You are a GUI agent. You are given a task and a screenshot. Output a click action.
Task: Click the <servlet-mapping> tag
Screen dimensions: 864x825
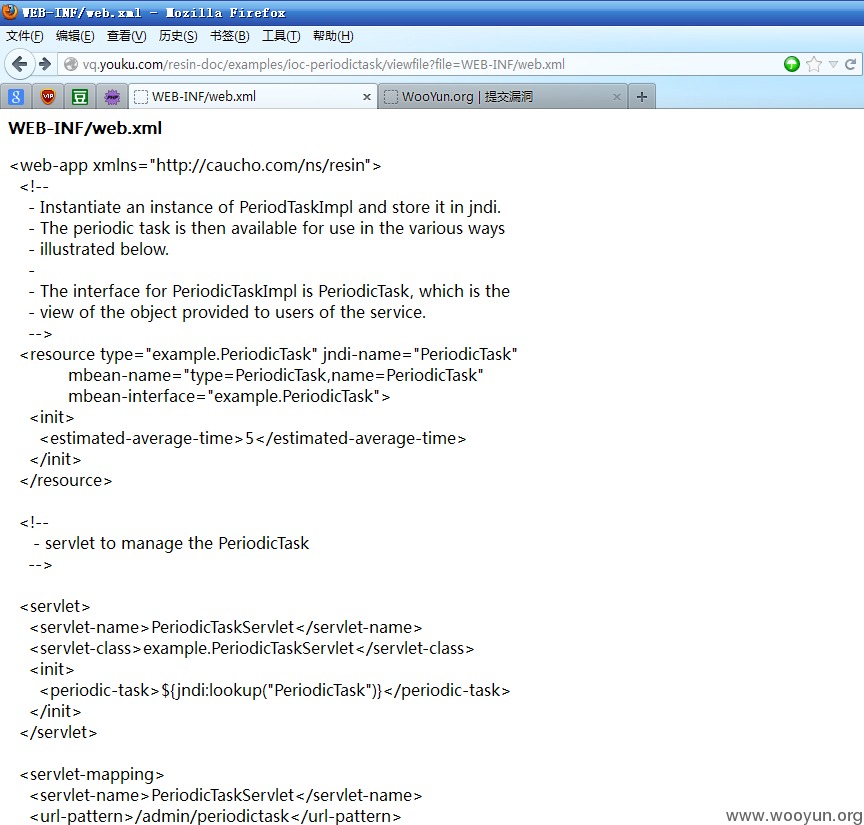(92, 774)
